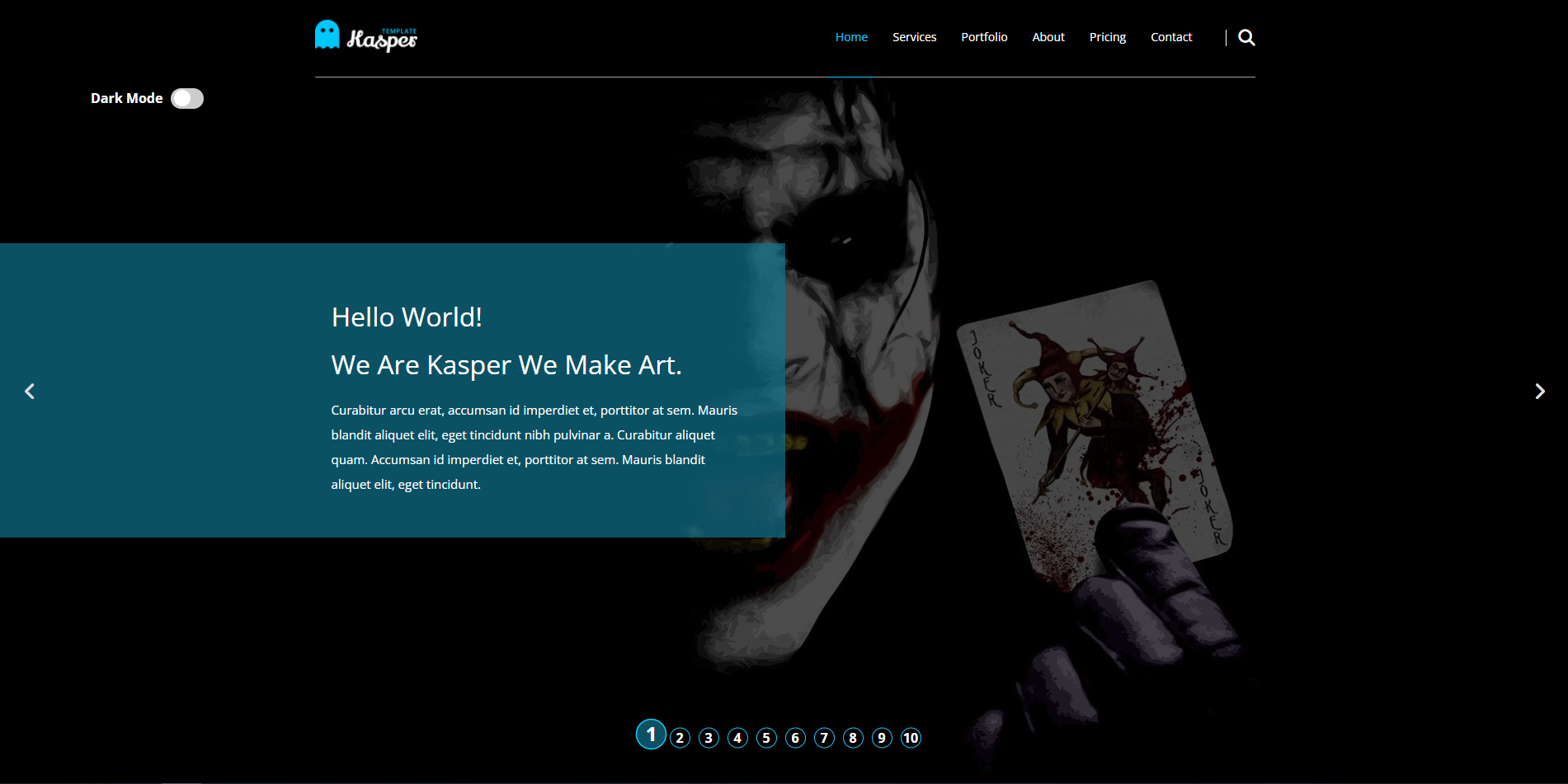Open the Pricing page link

point(1107,36)
